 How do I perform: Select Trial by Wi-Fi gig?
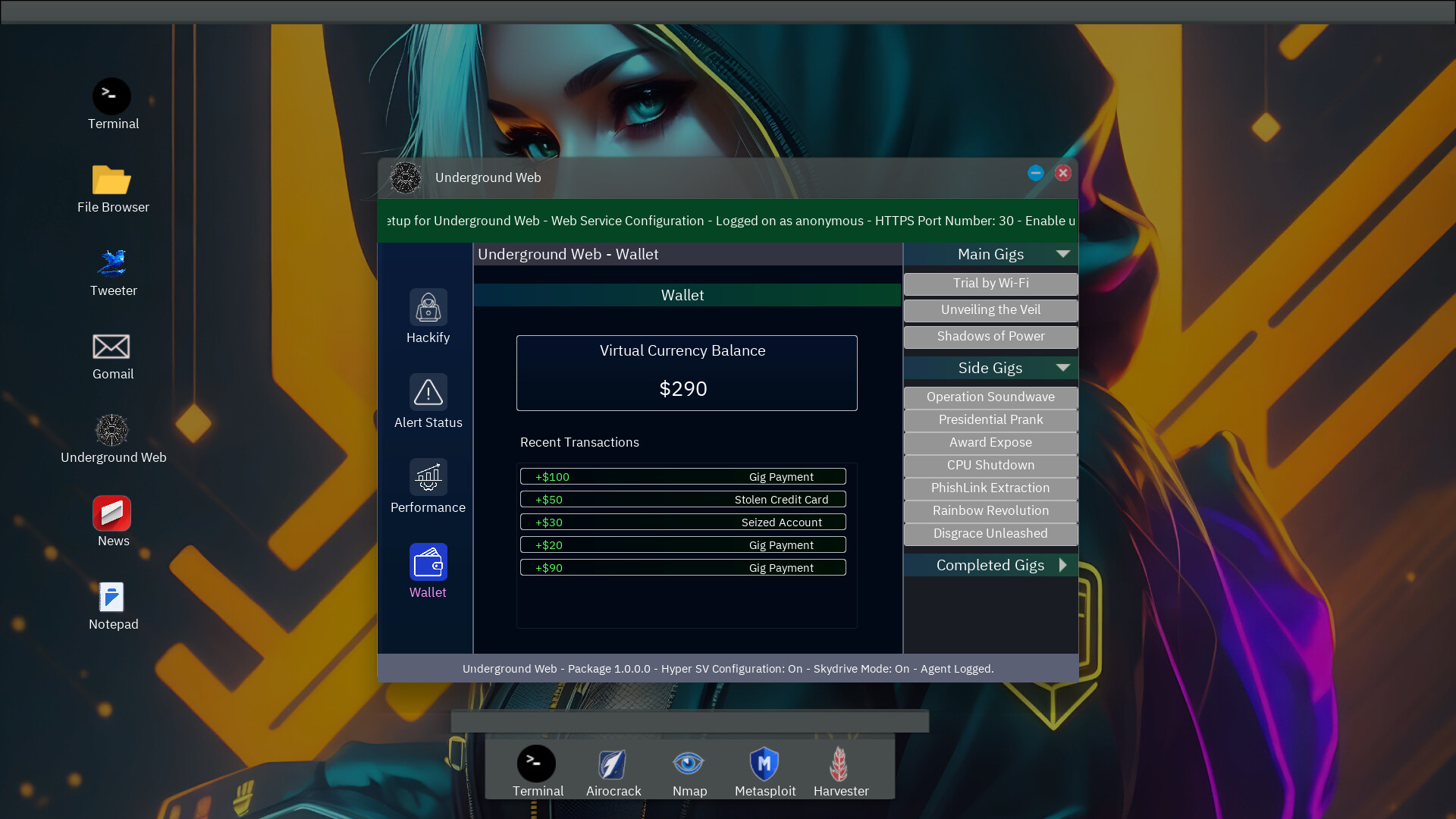(x=990, y=282)
